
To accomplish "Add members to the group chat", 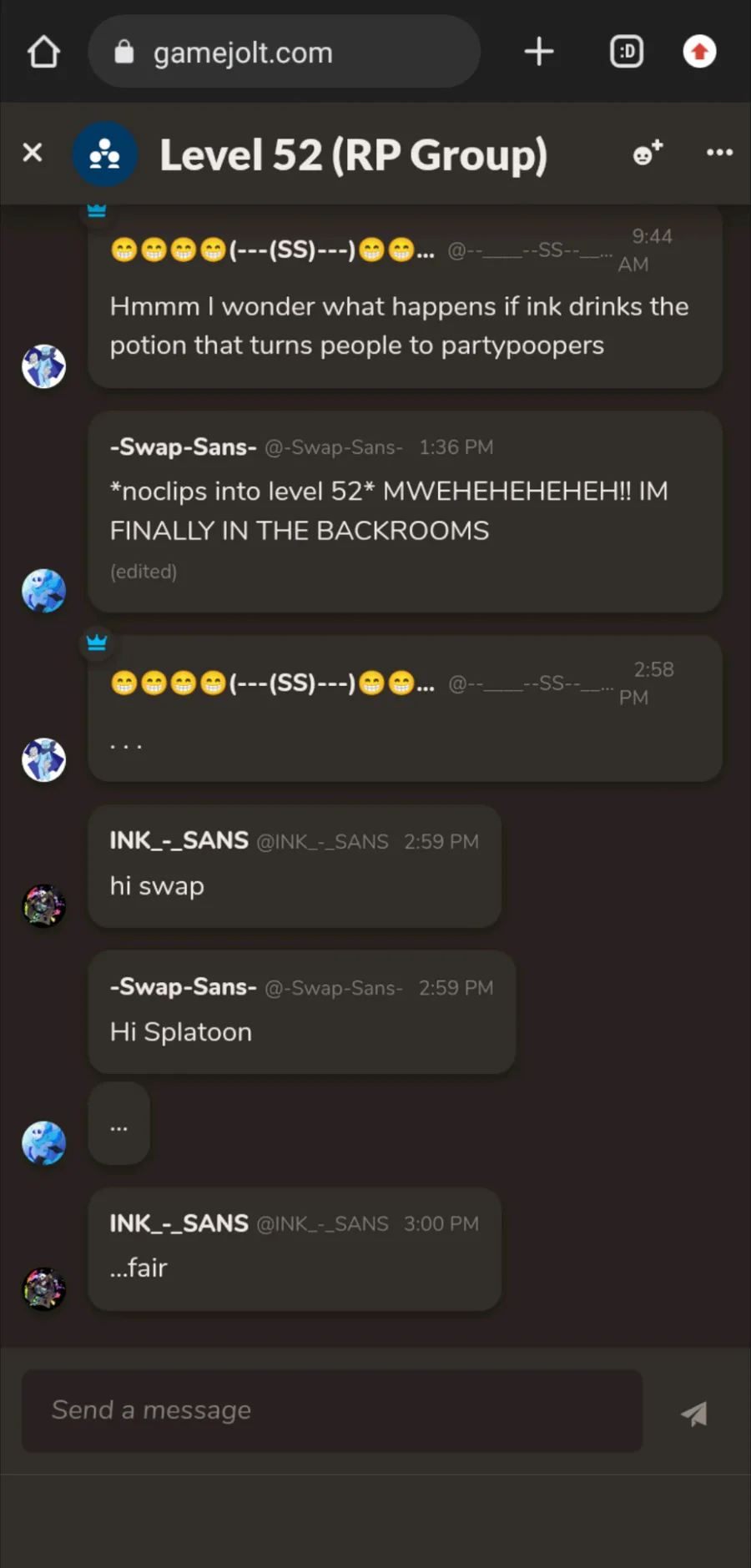I will click(648, 153).
